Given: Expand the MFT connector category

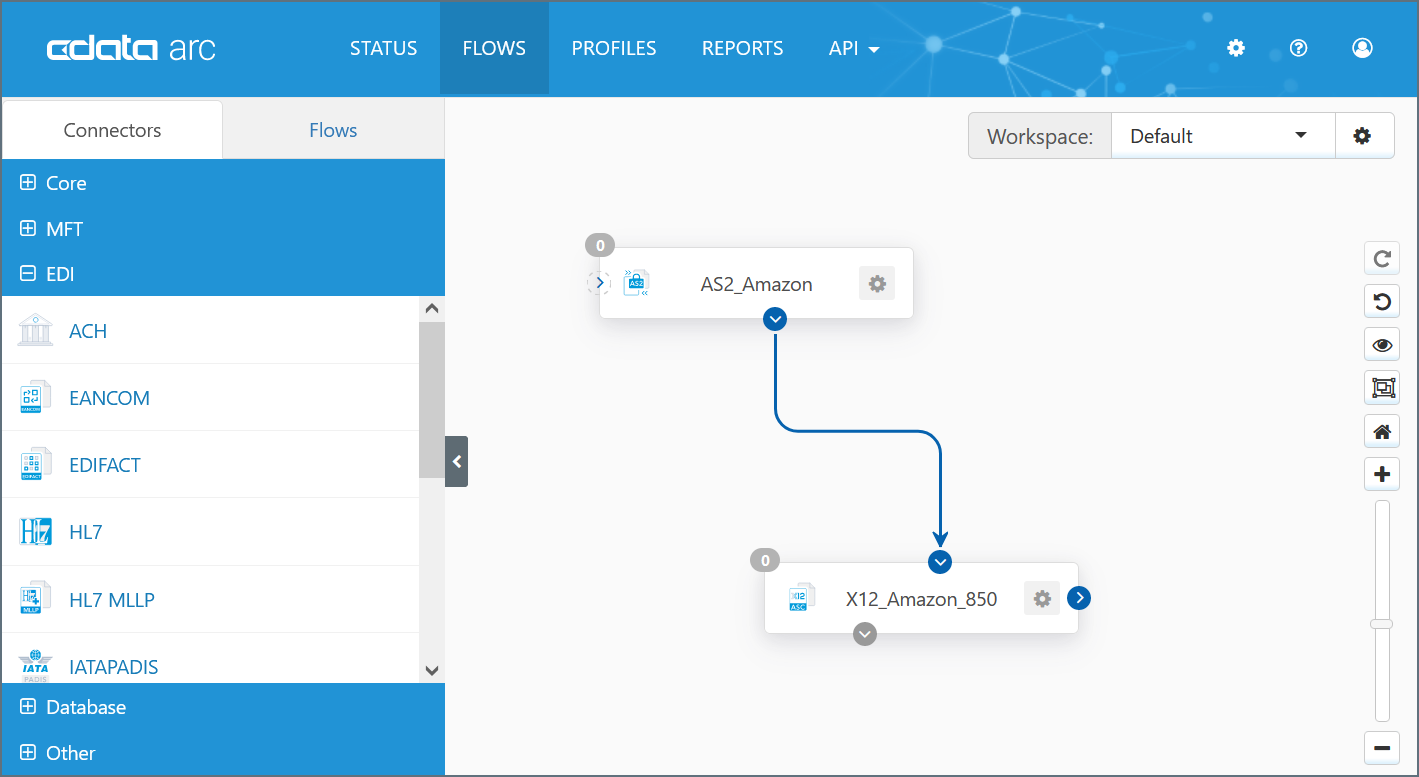Looking at the screenshot, I should click(x=223, y=229).
